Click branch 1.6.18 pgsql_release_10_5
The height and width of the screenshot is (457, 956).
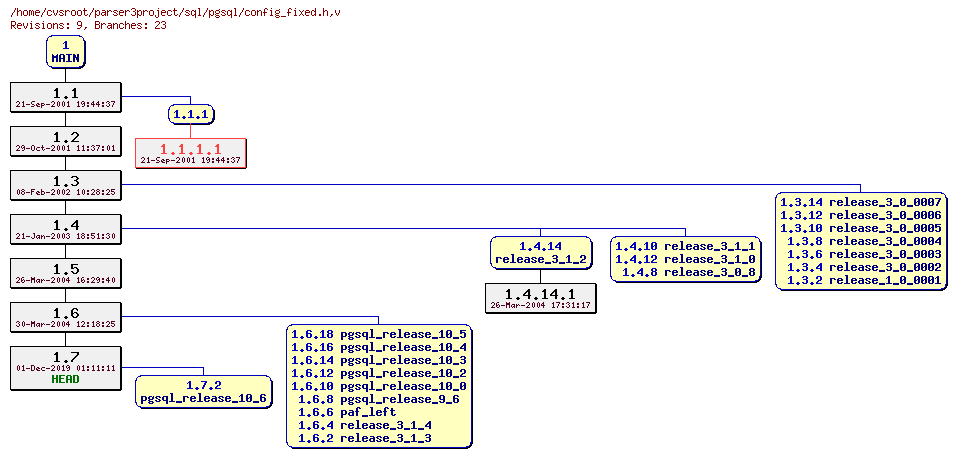coord(379,334)
